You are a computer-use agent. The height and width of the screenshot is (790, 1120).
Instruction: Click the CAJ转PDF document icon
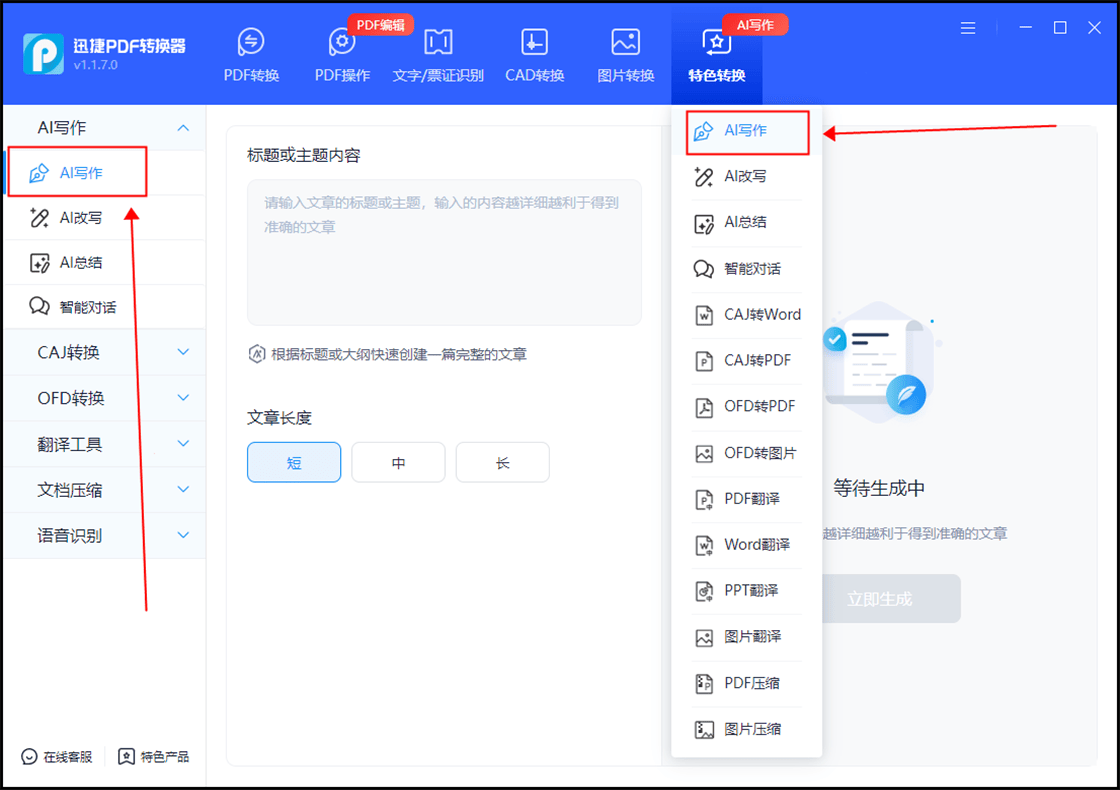(704, 361)
